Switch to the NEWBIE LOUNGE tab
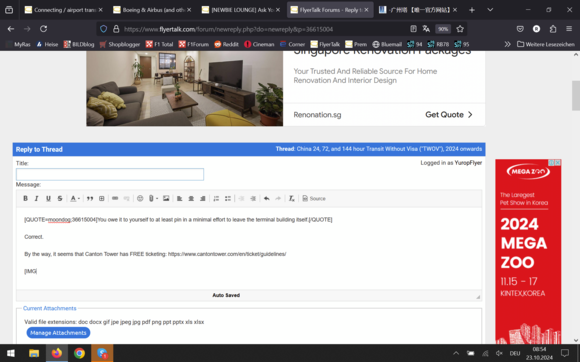Viewport: 580px width, 362px height. (241, 10)
